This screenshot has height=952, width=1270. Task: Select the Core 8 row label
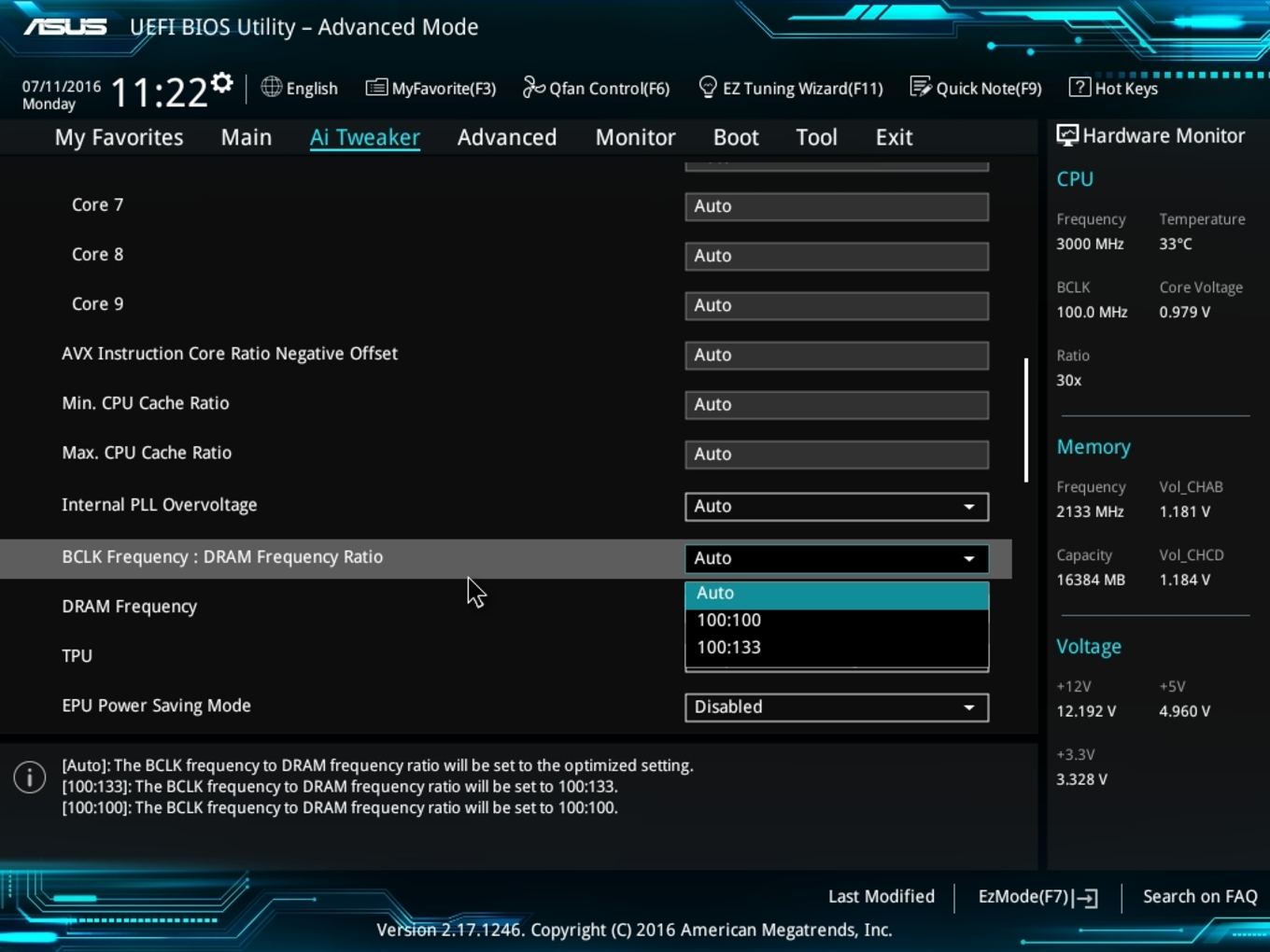[x=97, y=254]
